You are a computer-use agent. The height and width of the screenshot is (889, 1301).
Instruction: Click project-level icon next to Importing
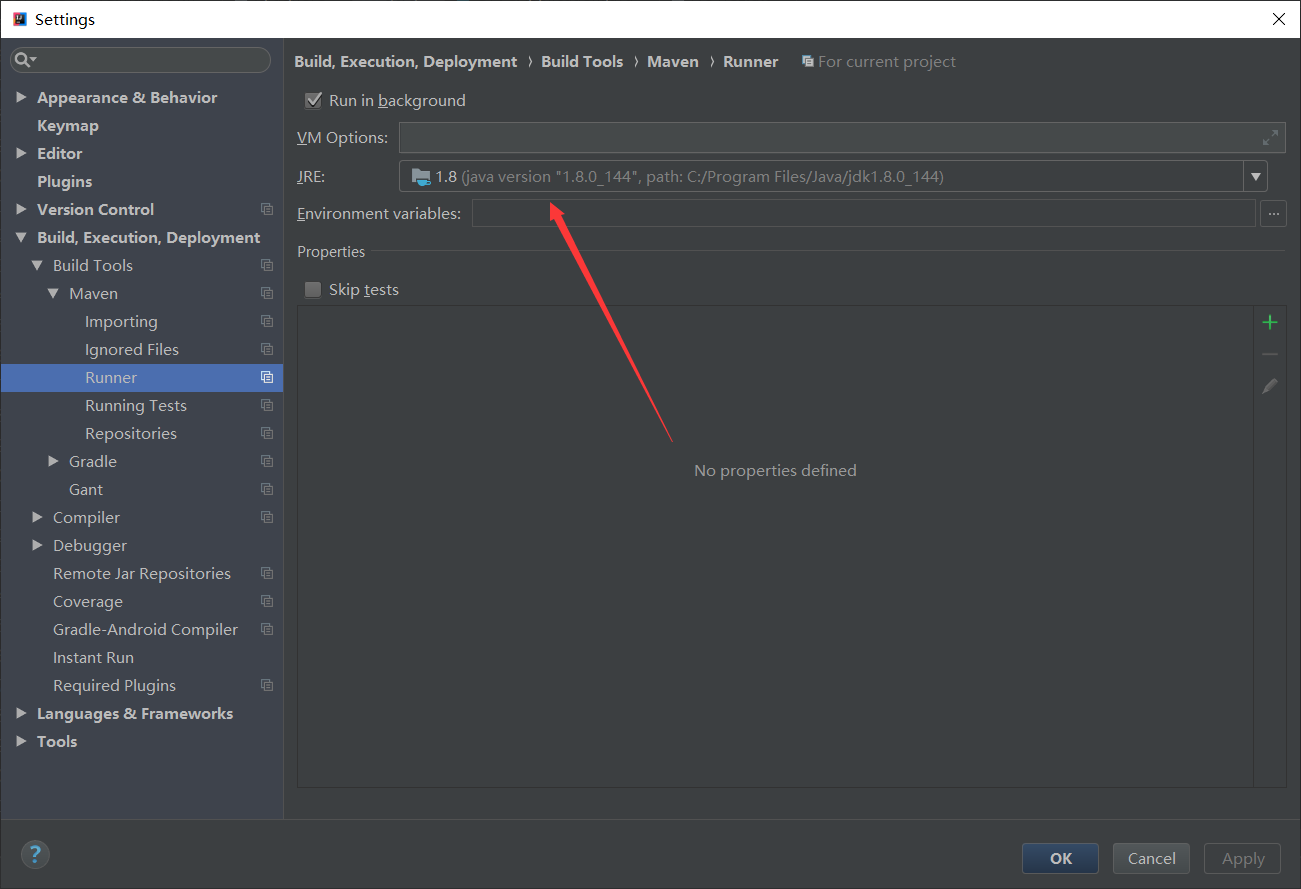coord(267,321)
